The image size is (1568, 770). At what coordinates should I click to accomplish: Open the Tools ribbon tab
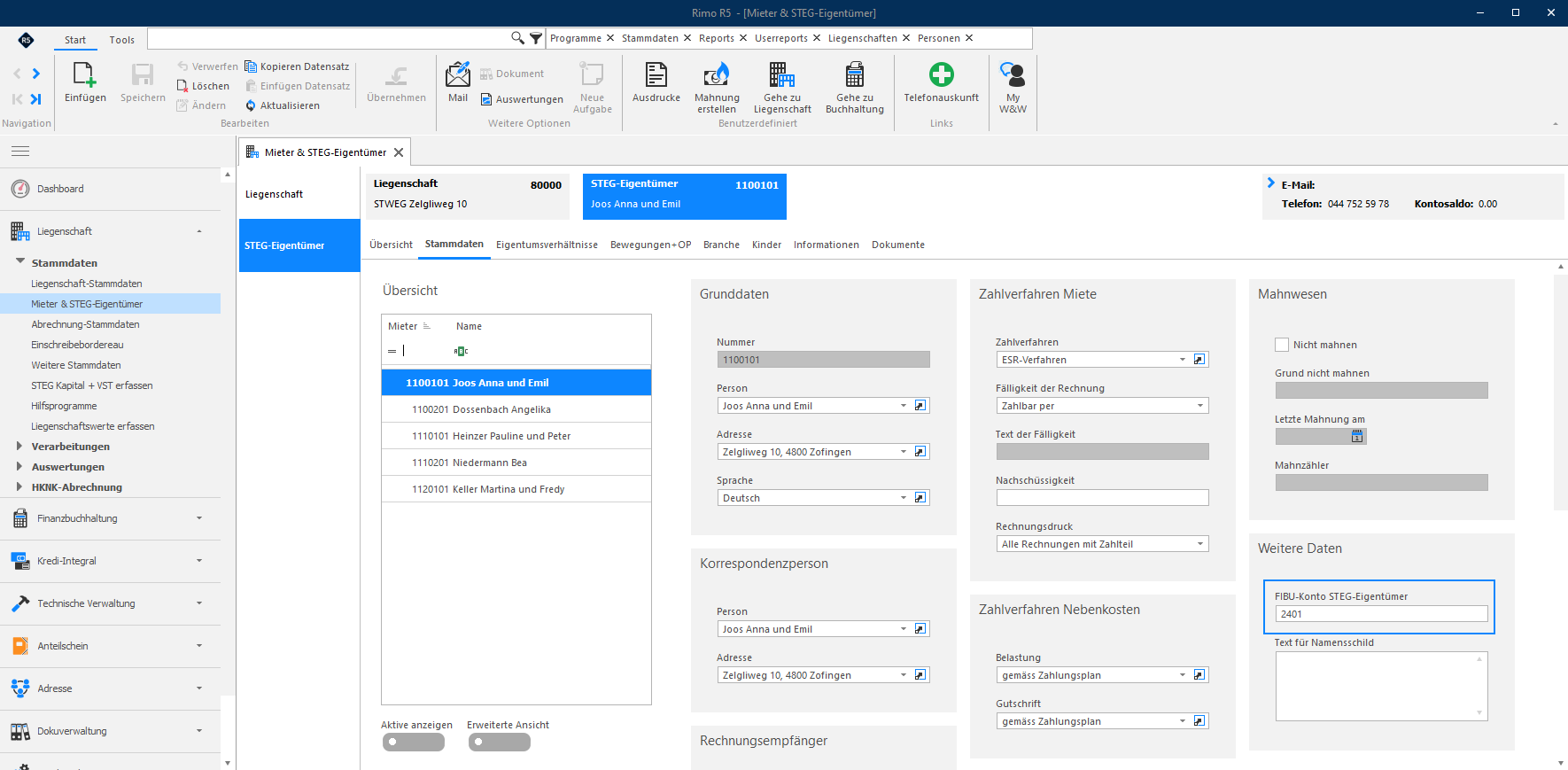[122, 40]
